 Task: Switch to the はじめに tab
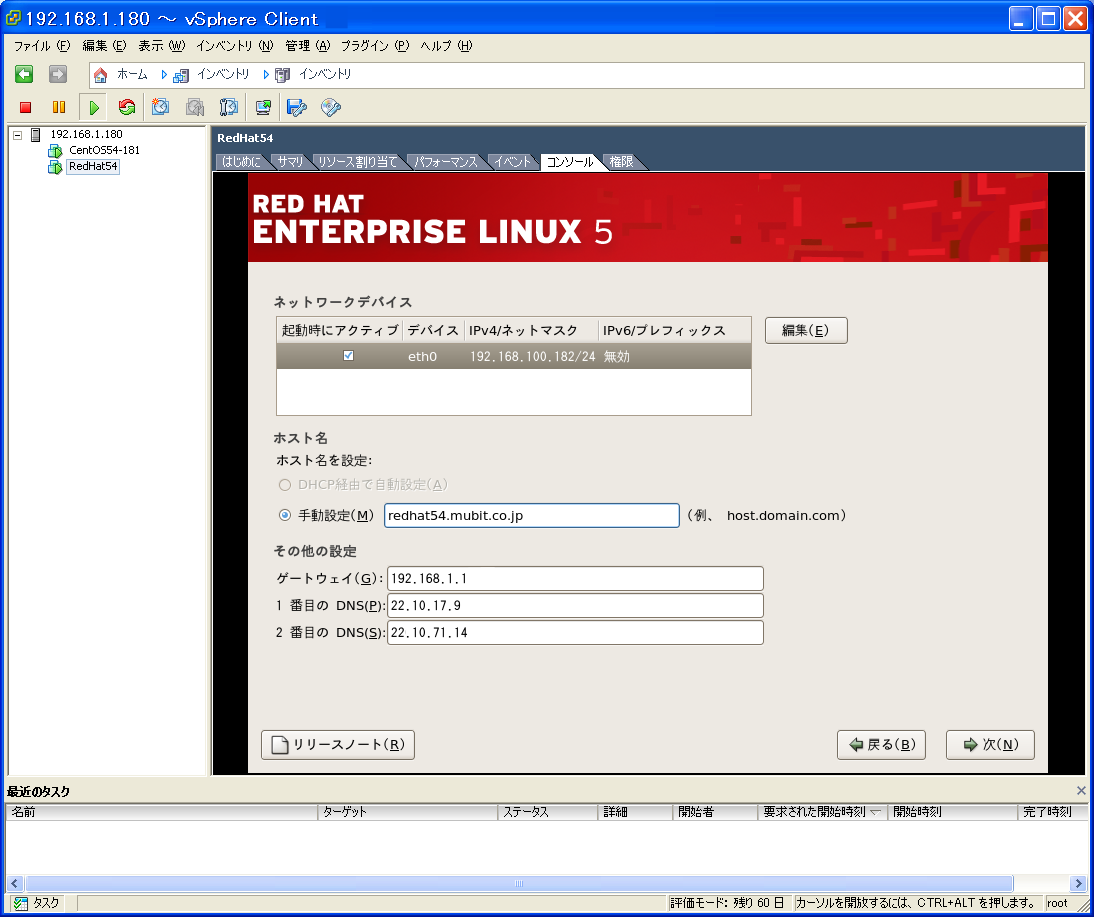[x=241, y=162]
